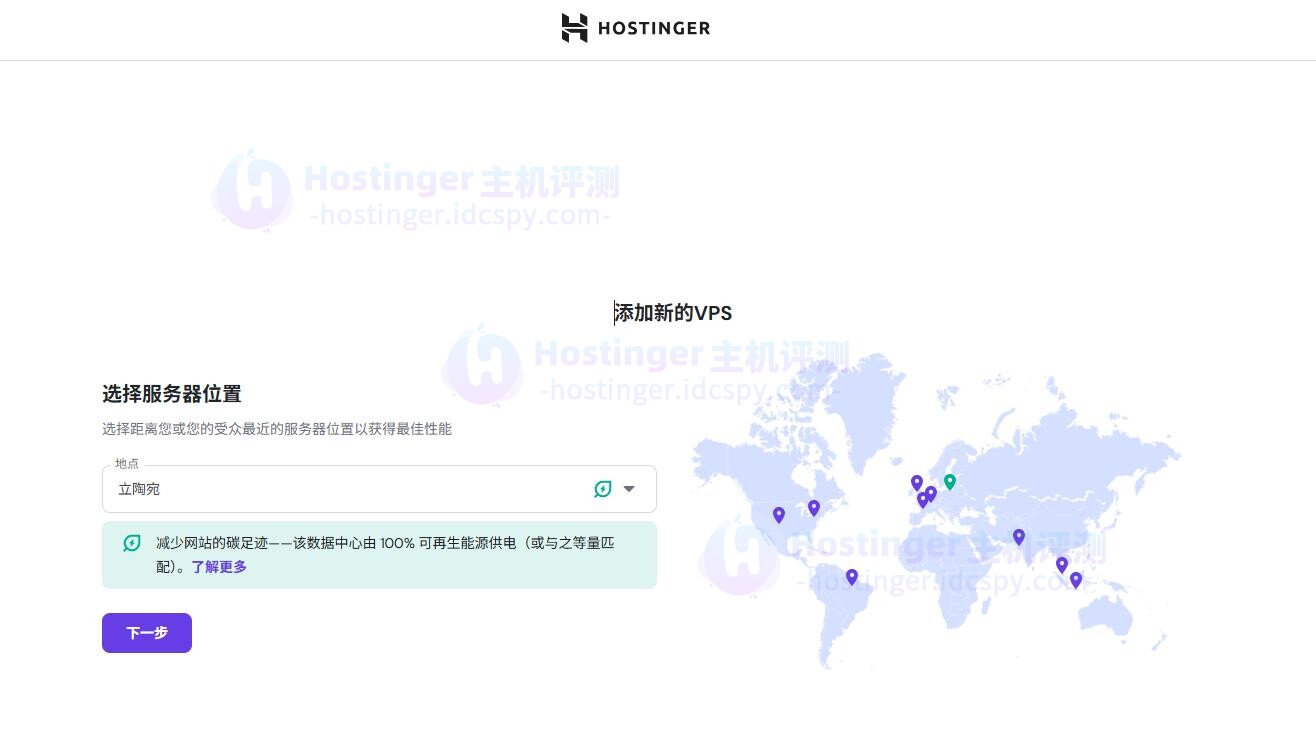Viewport: 1316px width, 748px height.
Task: Click the Netherlands map pin in Europe
Action: pos(931,492)
